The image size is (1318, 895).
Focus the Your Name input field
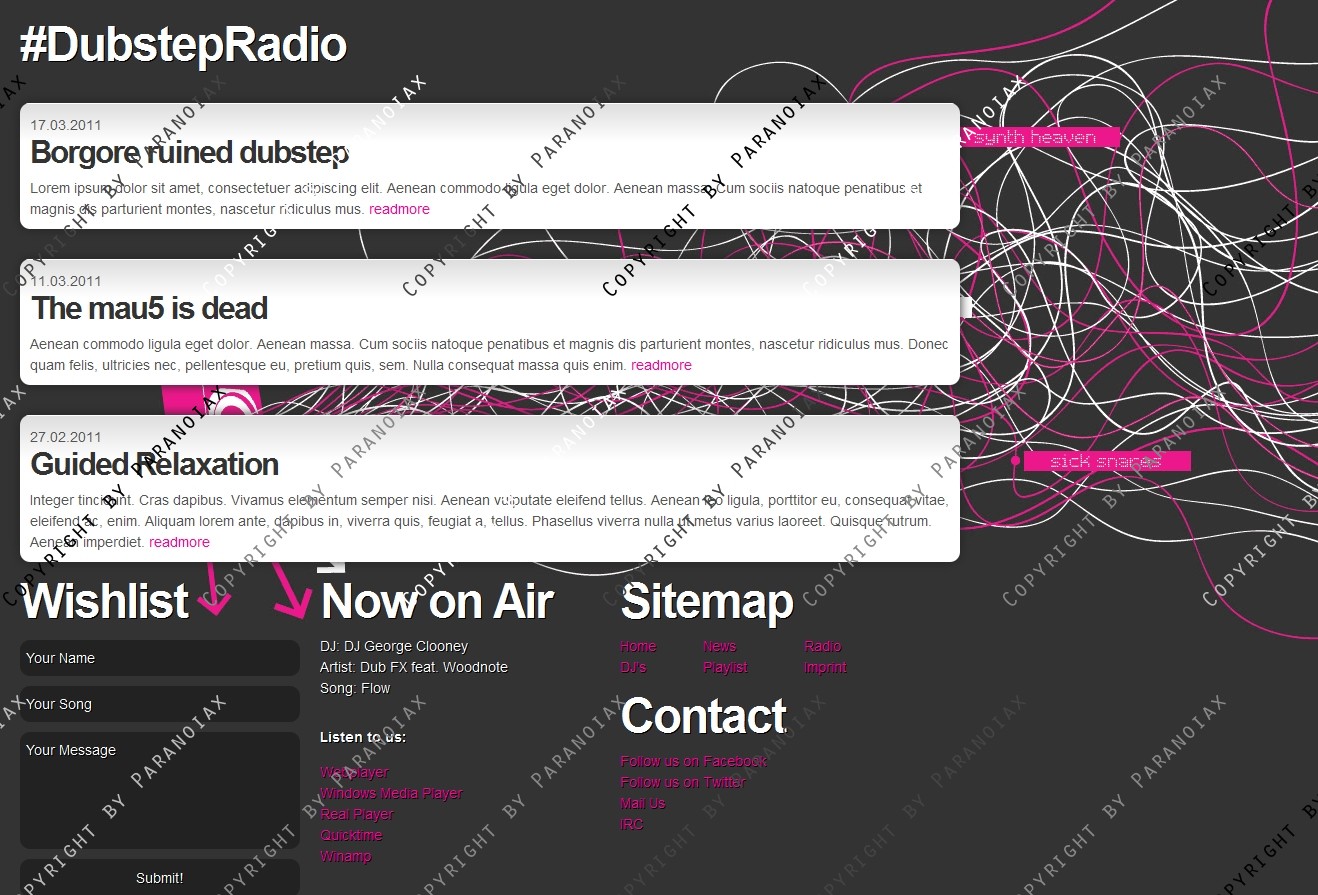tap(160, 659)
